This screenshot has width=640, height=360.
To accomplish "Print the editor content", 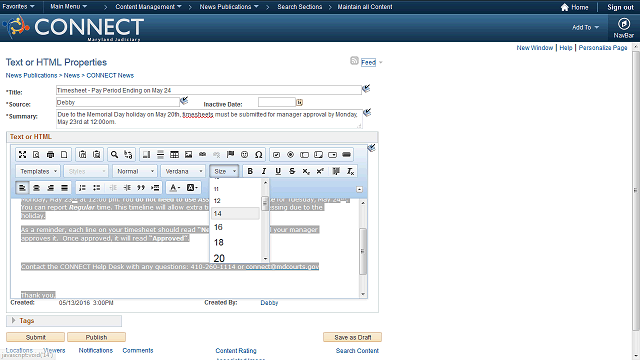I will point(50,155).
